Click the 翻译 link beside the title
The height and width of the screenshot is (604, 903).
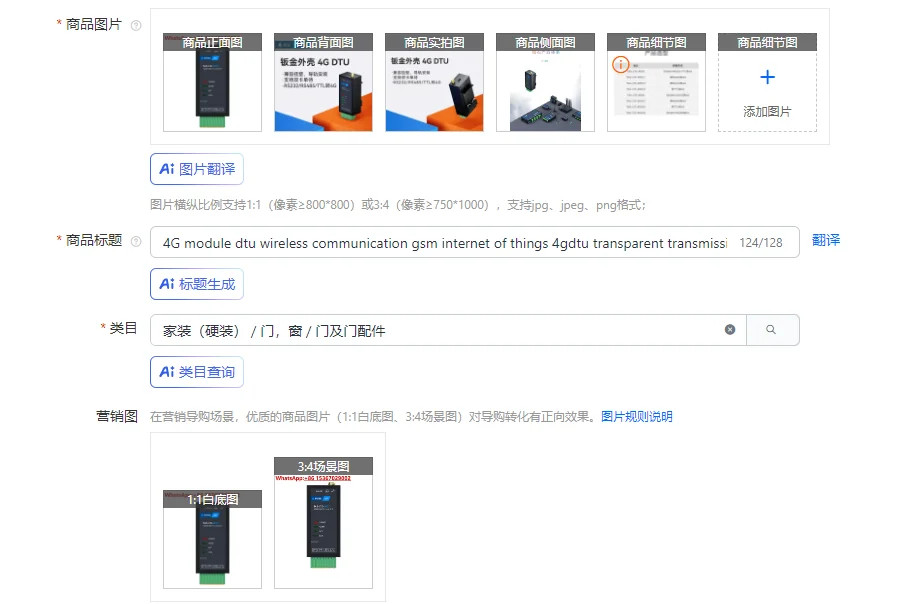click(825, 240)
